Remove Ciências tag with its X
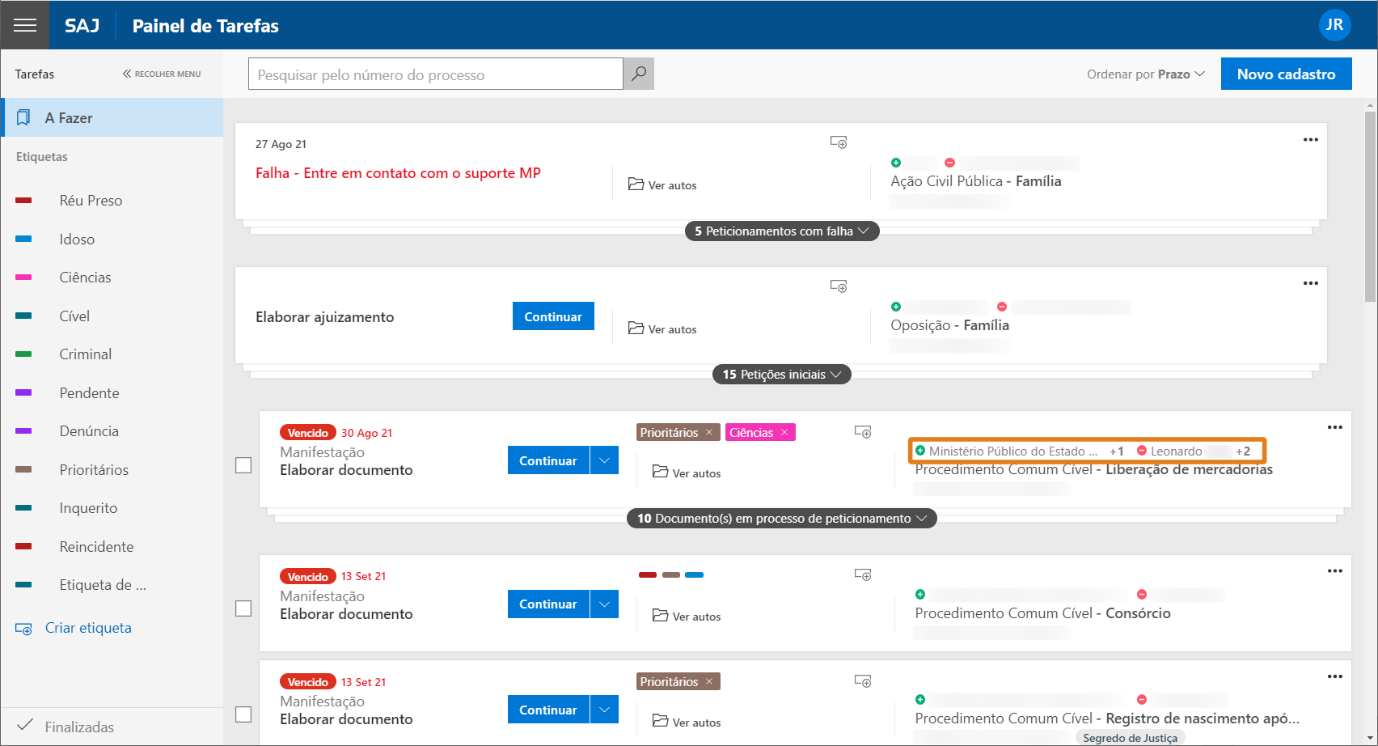The image size is (1378, 746). [x=784, y=432]
